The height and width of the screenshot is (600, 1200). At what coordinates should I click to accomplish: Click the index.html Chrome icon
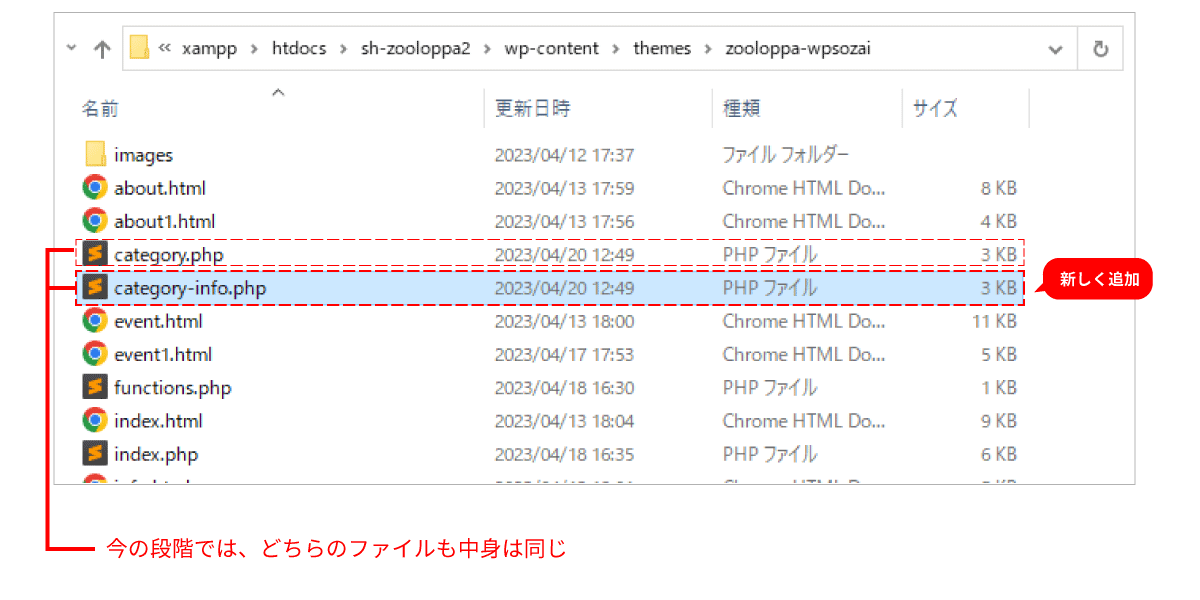[x=95, y=420]
